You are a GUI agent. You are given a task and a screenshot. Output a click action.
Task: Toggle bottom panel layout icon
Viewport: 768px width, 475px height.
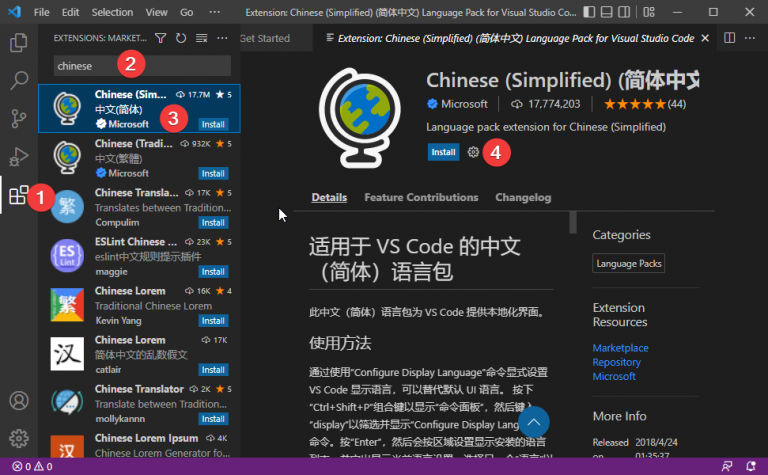click(606, 12)
